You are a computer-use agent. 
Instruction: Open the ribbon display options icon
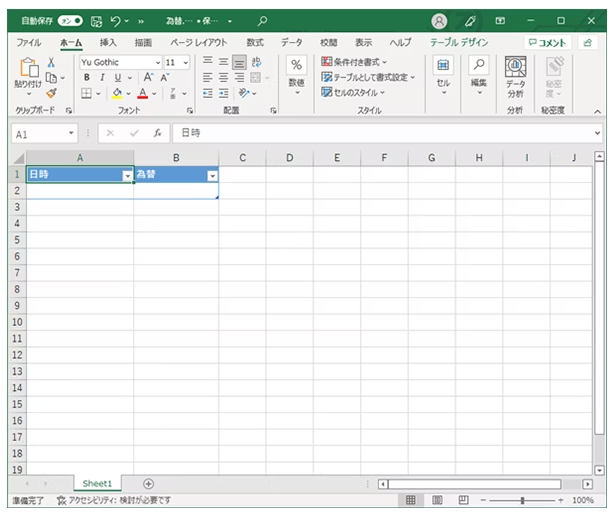coord(500,21)
